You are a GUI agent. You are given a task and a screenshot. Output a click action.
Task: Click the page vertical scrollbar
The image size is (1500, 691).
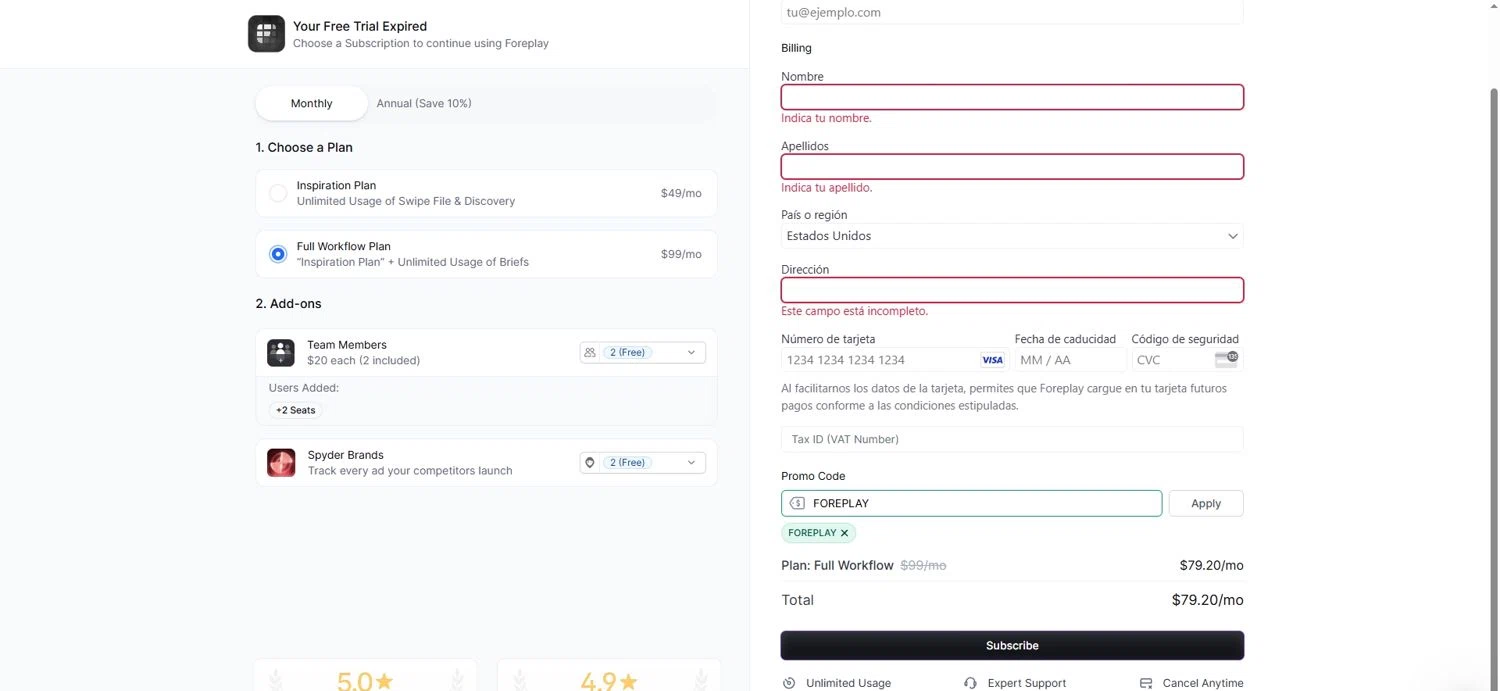pyautogui.click(x=1494, y=387)
